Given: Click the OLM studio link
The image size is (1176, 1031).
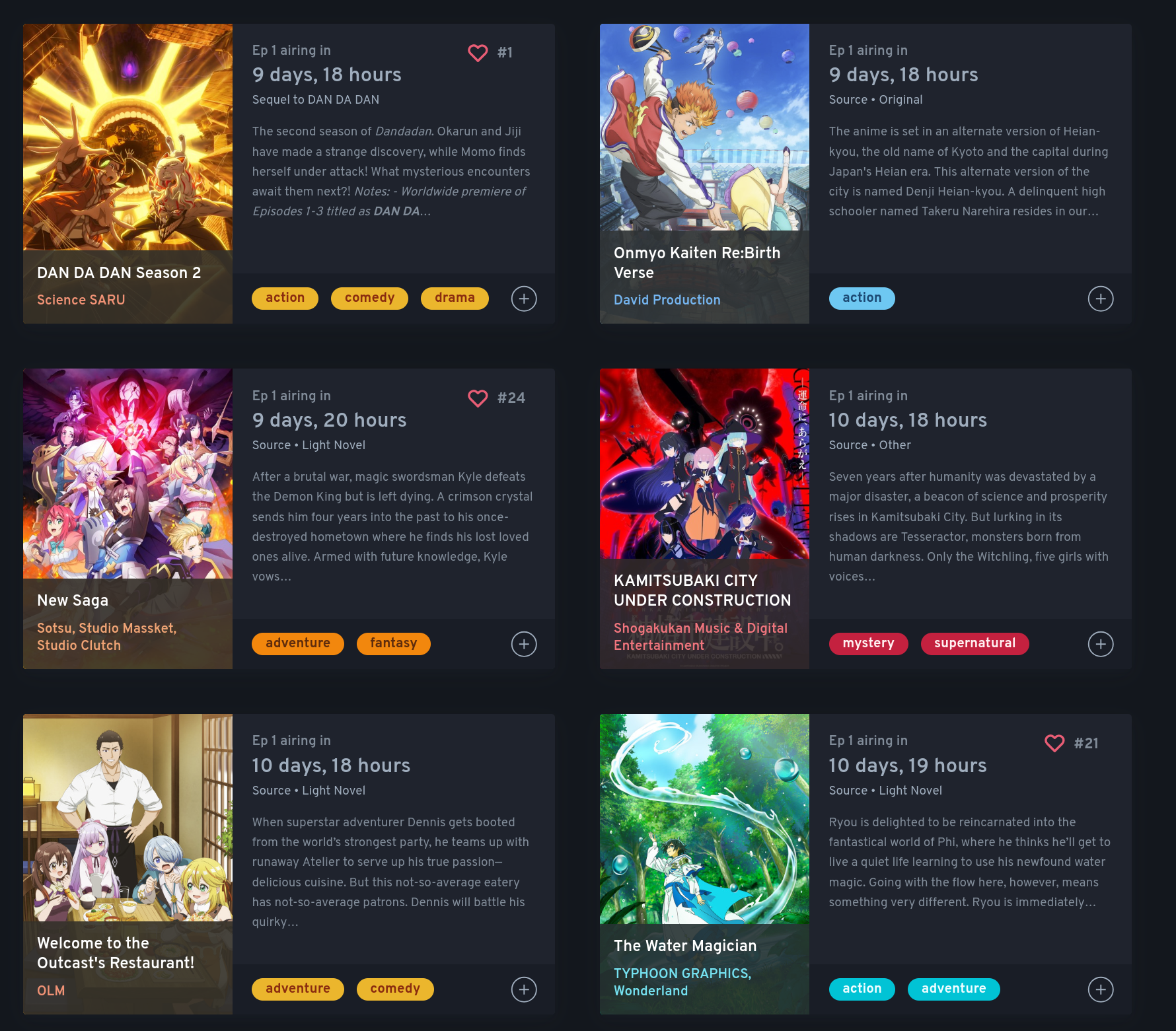Looking at the screenshot, I should click(51, 991).
